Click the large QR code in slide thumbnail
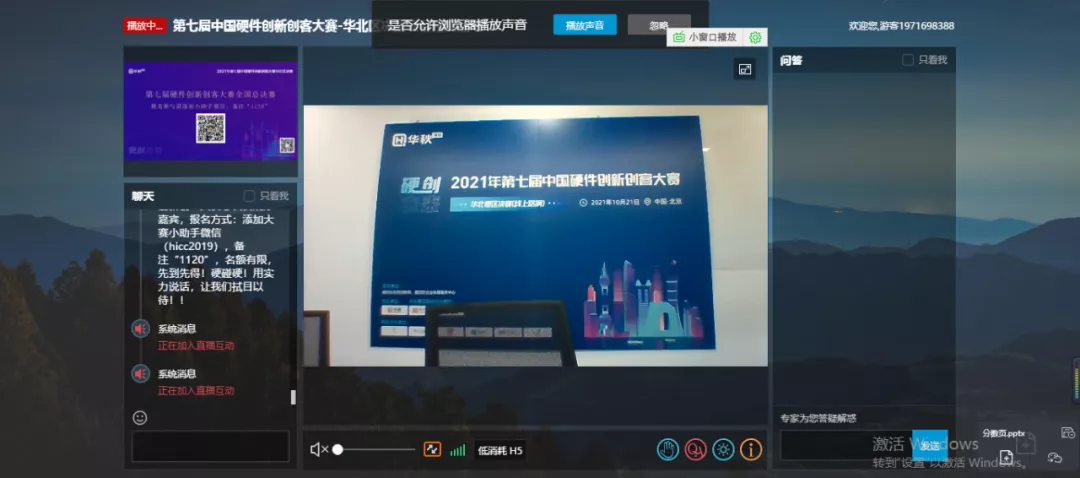The width and height of the screenshot is (1080, 478). [210, 129]
